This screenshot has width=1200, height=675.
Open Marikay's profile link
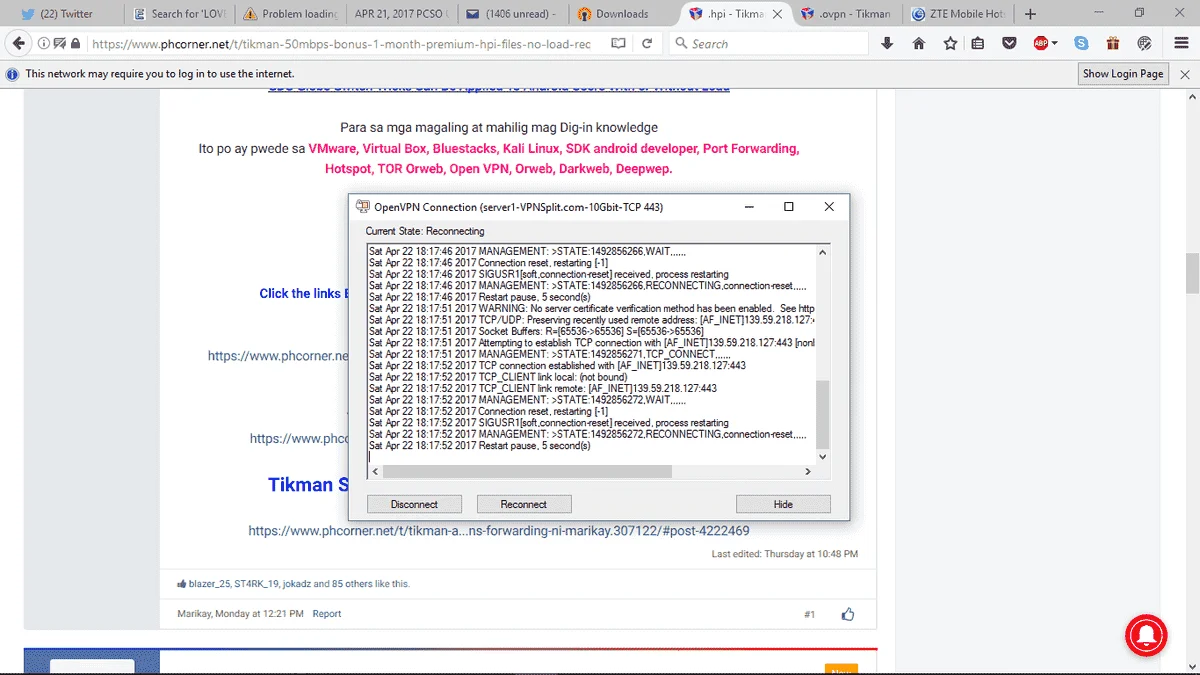(x=195, y=614)
